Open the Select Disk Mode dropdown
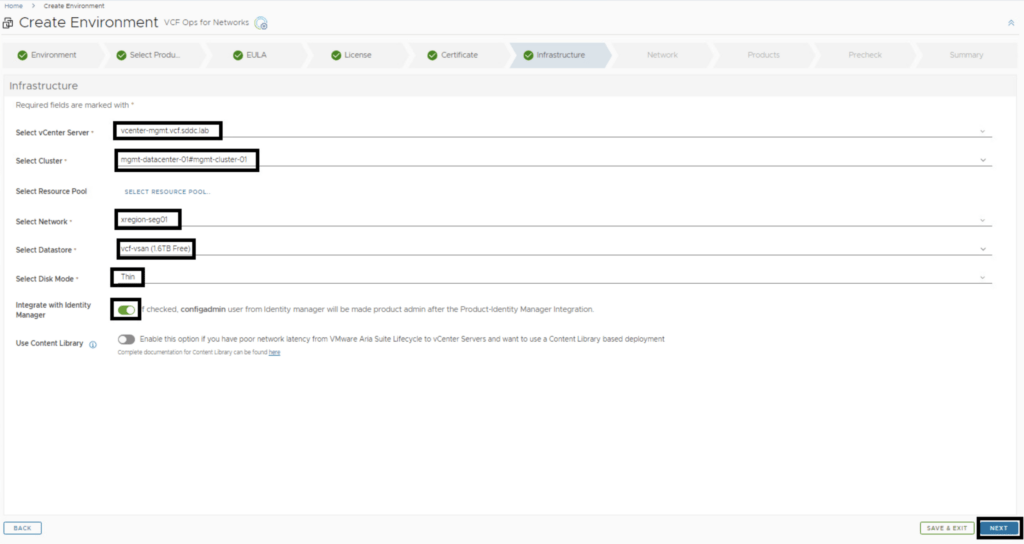 [x=982, y=278]
